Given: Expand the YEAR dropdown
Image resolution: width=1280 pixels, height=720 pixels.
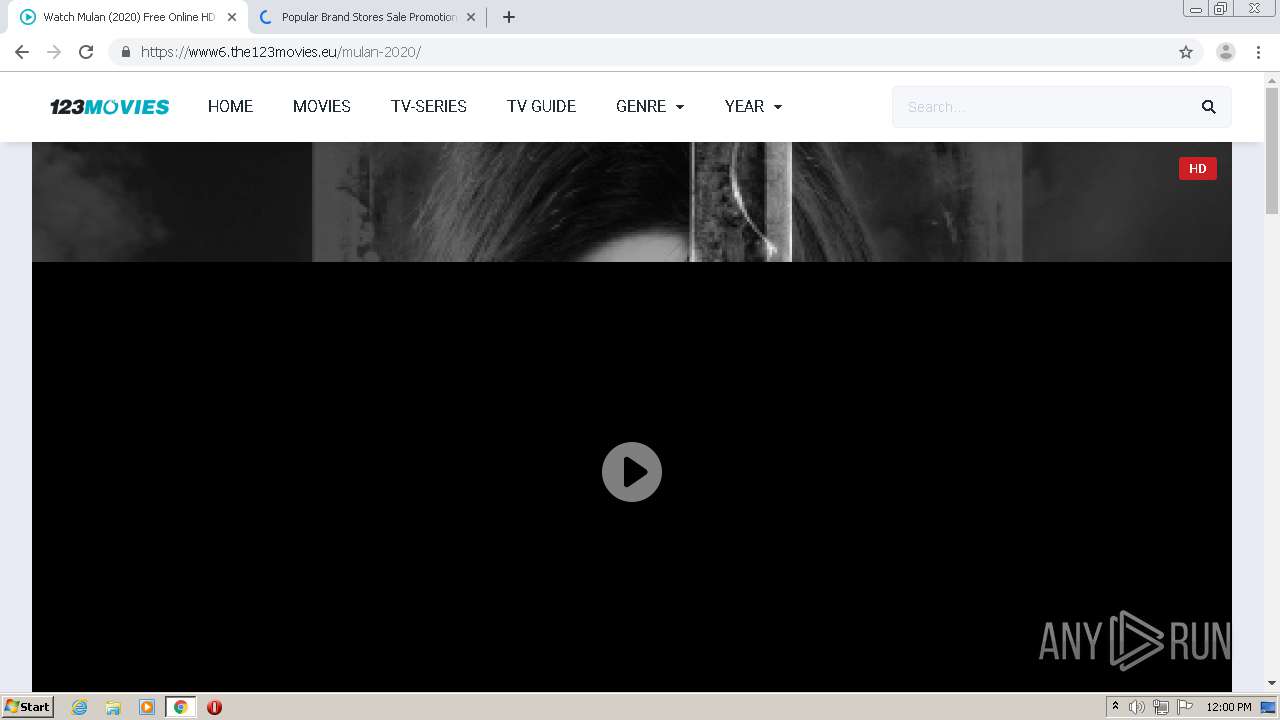Looking at the screenshot, I should coord(753,106).
